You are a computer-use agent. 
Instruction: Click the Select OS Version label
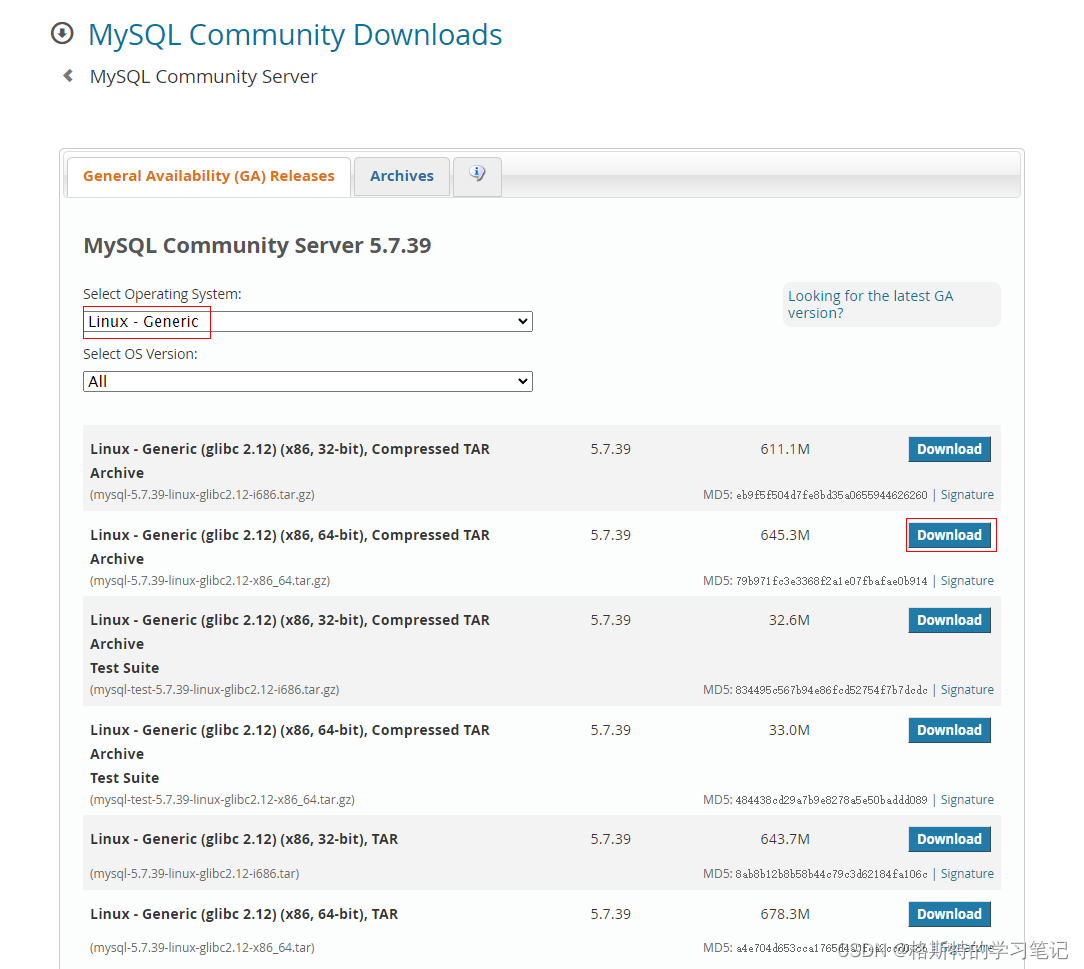(140, 354)
